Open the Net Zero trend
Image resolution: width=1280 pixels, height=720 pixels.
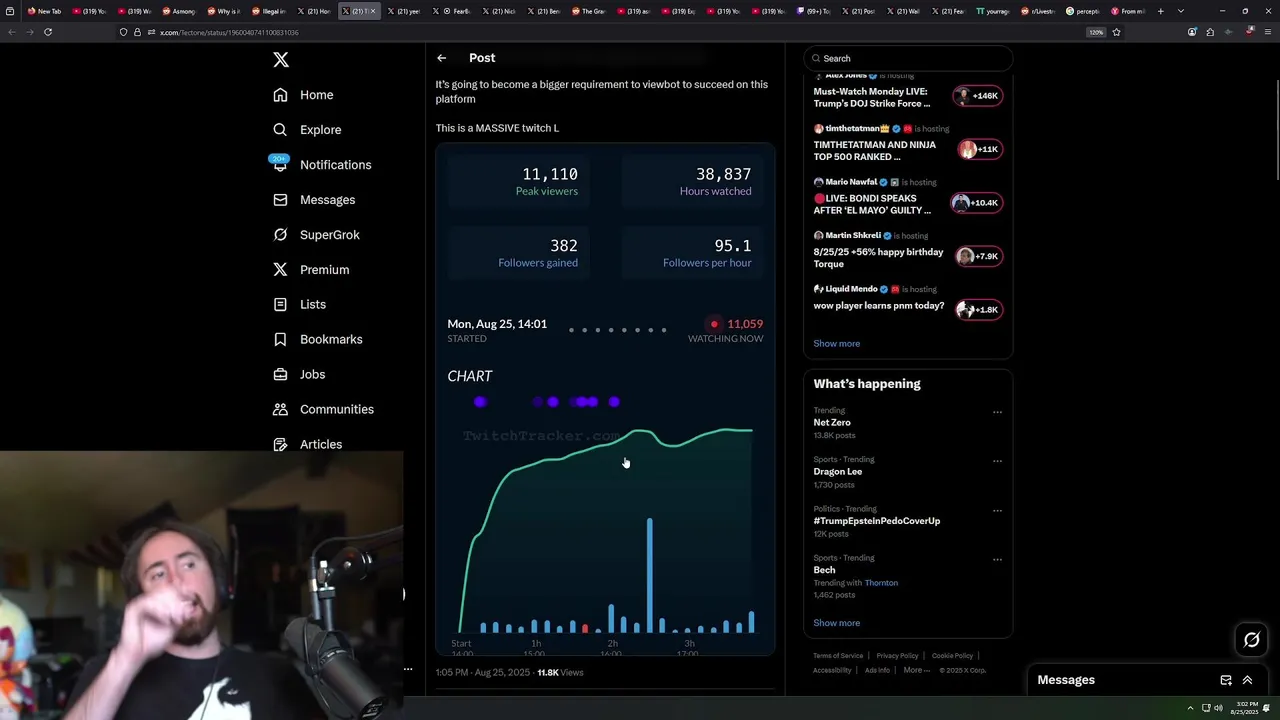click(x=832, y=423)
